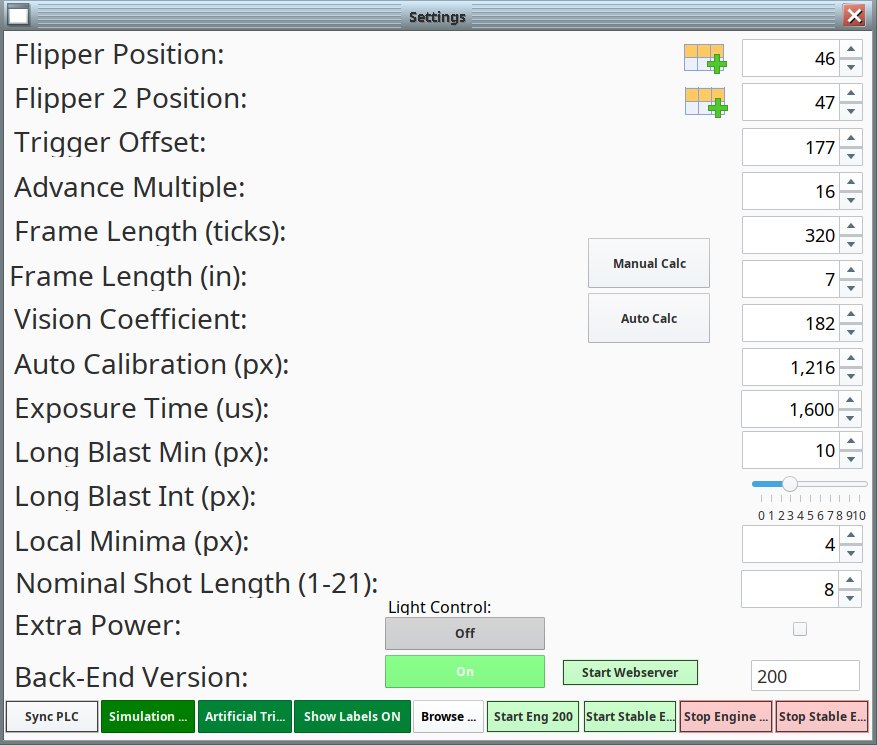877x745 pixels.
Task: Click the Local Minima field showing 4
Action: coord(791,544)
